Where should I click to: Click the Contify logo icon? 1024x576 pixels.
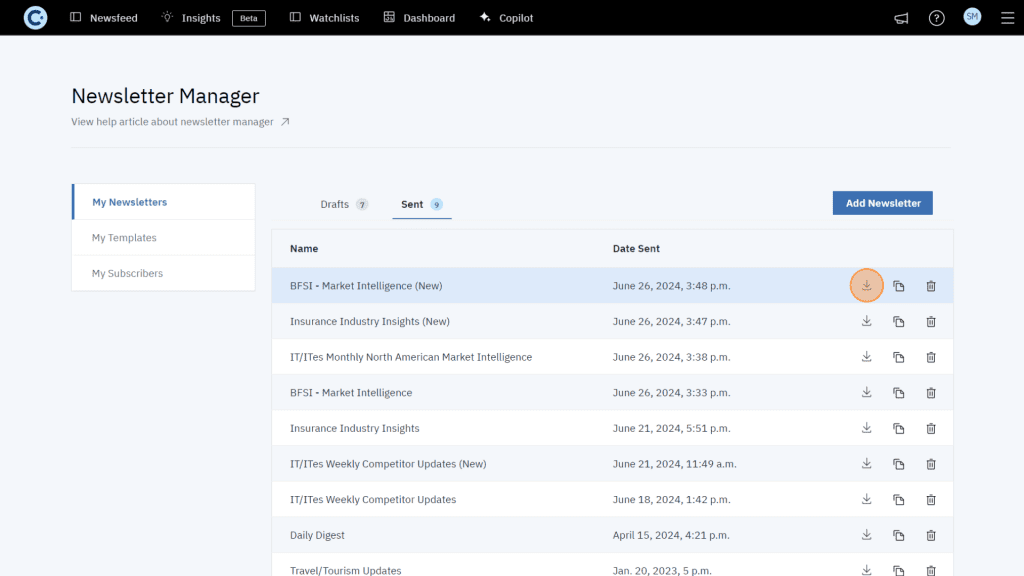coord(35,18)
